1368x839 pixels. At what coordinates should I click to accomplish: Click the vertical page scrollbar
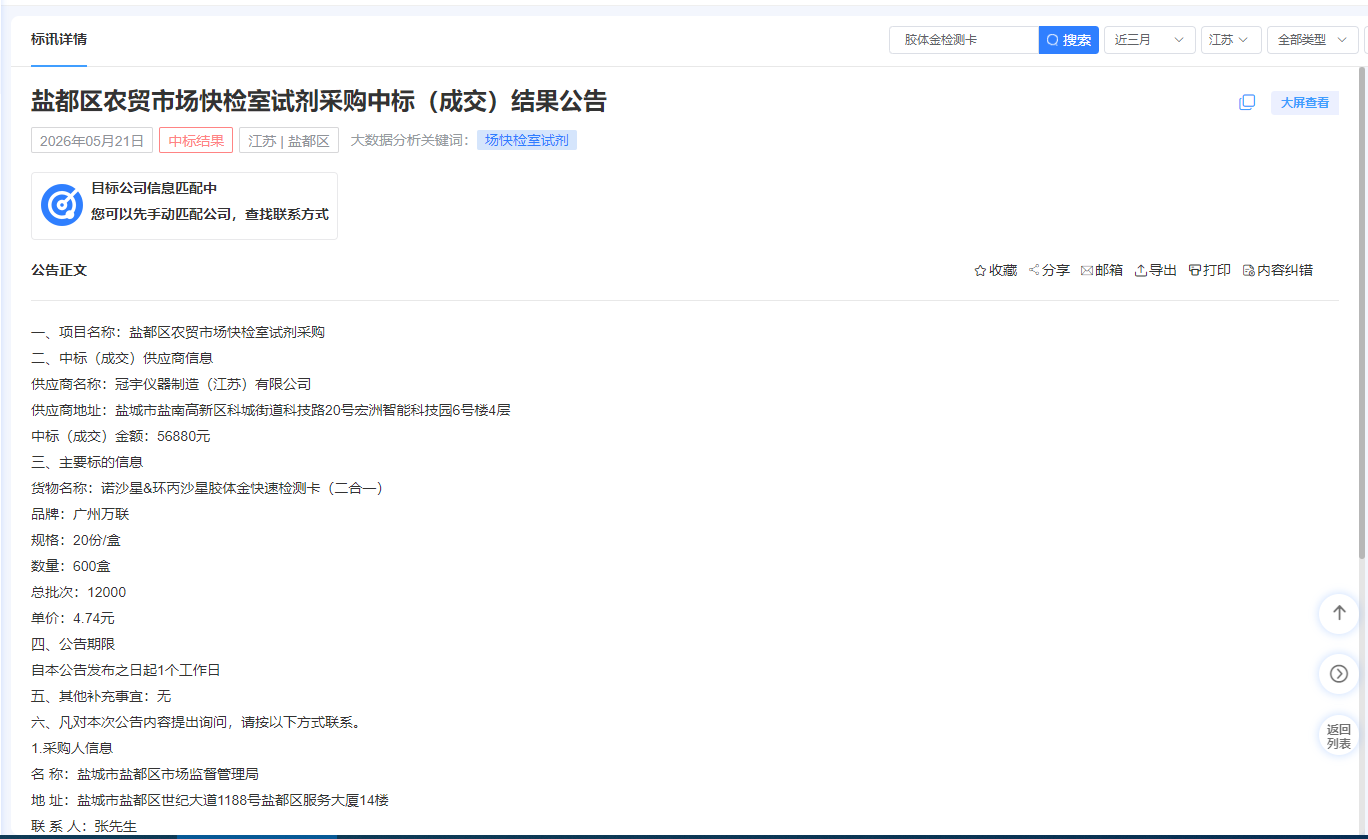(1362, 312)
